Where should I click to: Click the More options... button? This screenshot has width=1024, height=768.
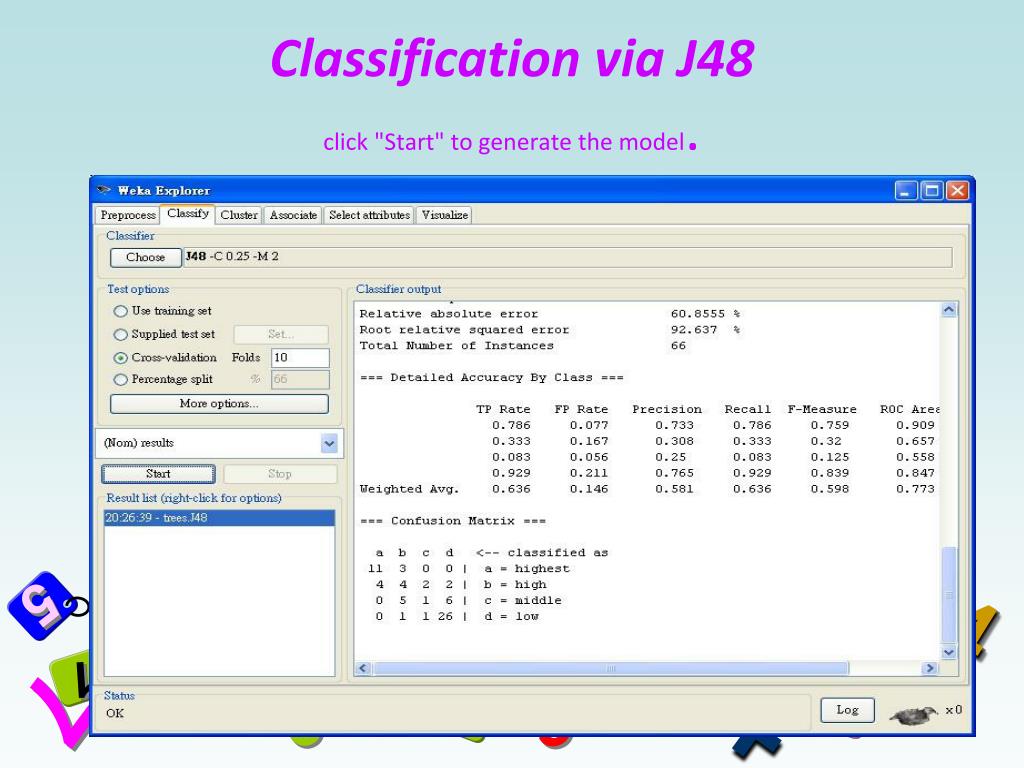pyautogui.click(x=219, y=404)
